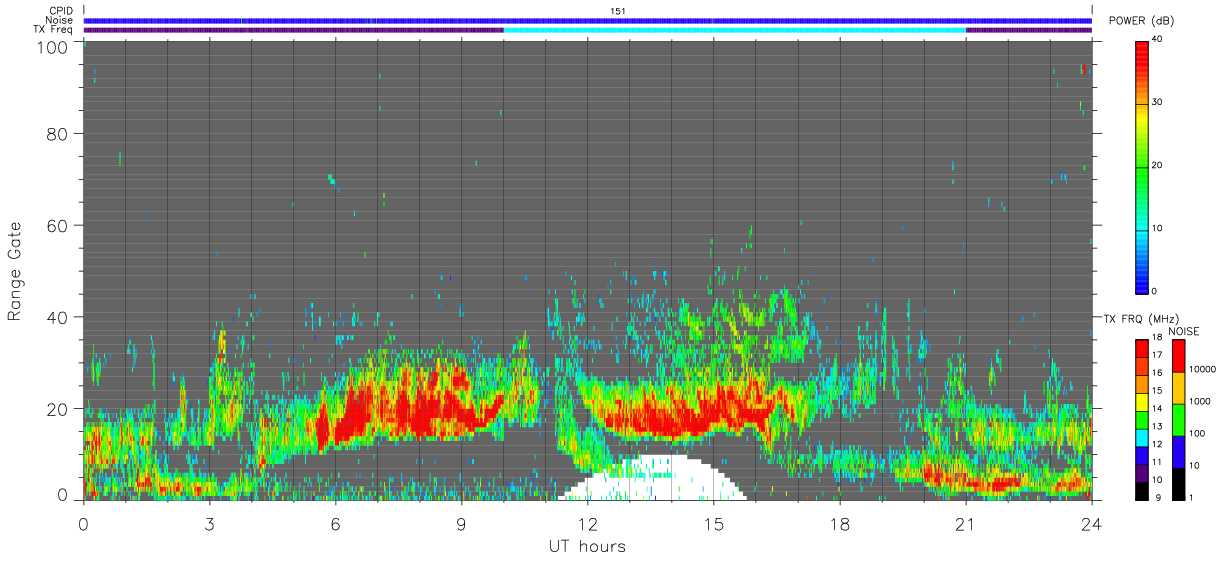Click the cyan segment of TX Freq bar
This screenshot has height=567, width=1228.
735,30
